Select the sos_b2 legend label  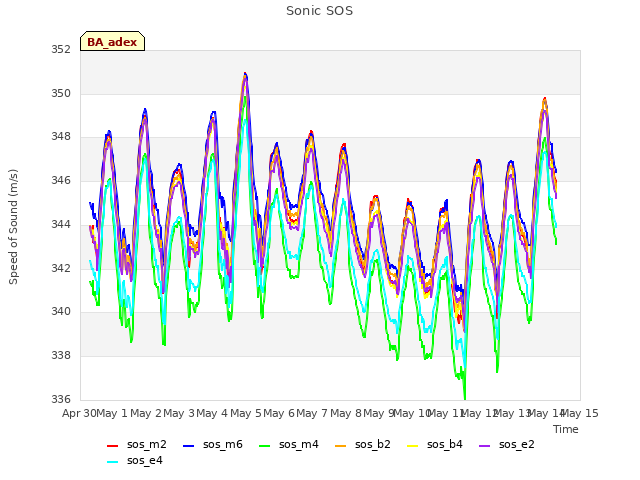tap(373, 444)
